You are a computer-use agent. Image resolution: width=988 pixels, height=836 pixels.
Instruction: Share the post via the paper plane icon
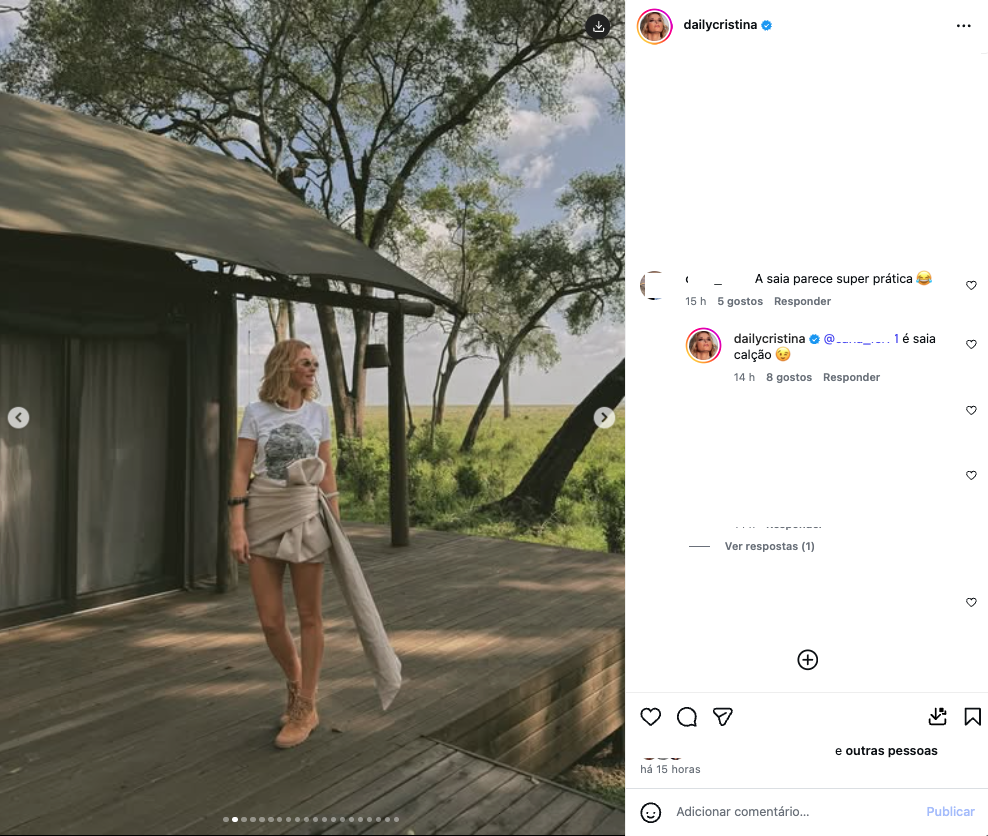pyautogui.click(x=722, y=717)
